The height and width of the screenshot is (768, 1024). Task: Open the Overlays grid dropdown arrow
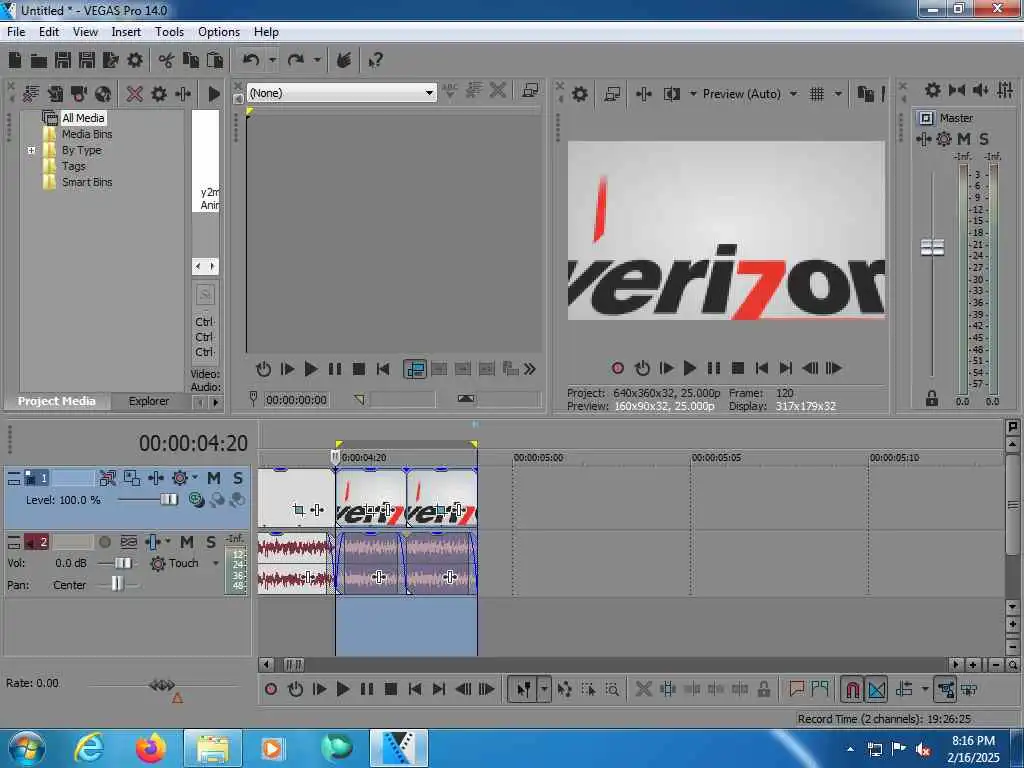[838, 94]
